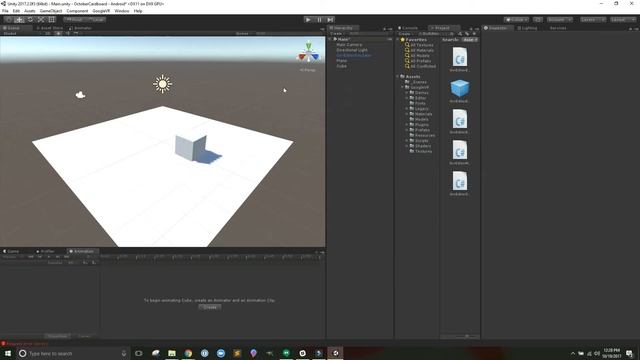Select Plane in Hierarchy
Viewport: 640px width, 360px height.
(x=342, y=60)
